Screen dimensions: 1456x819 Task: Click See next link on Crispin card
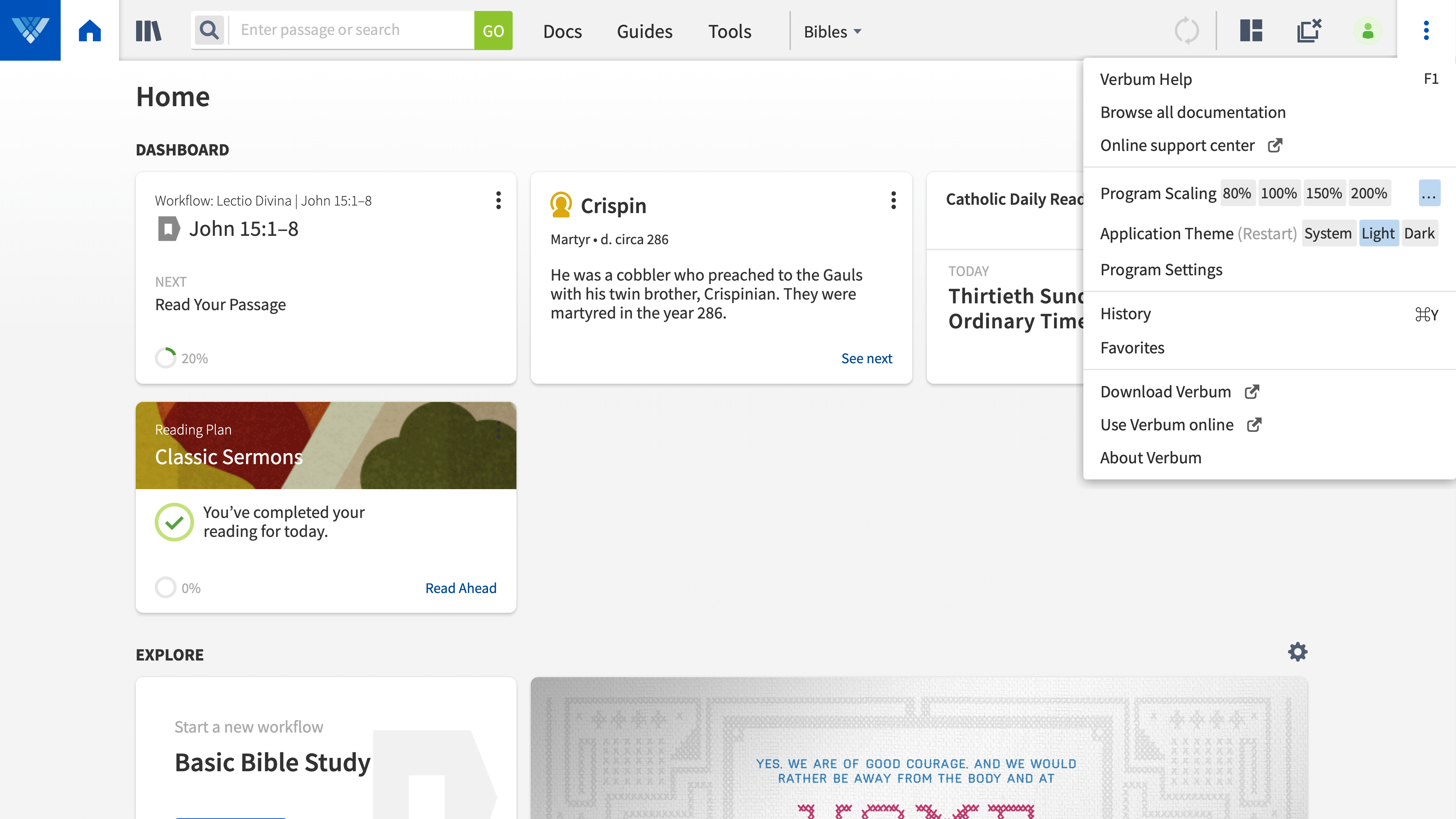click(x=866, y=358)
